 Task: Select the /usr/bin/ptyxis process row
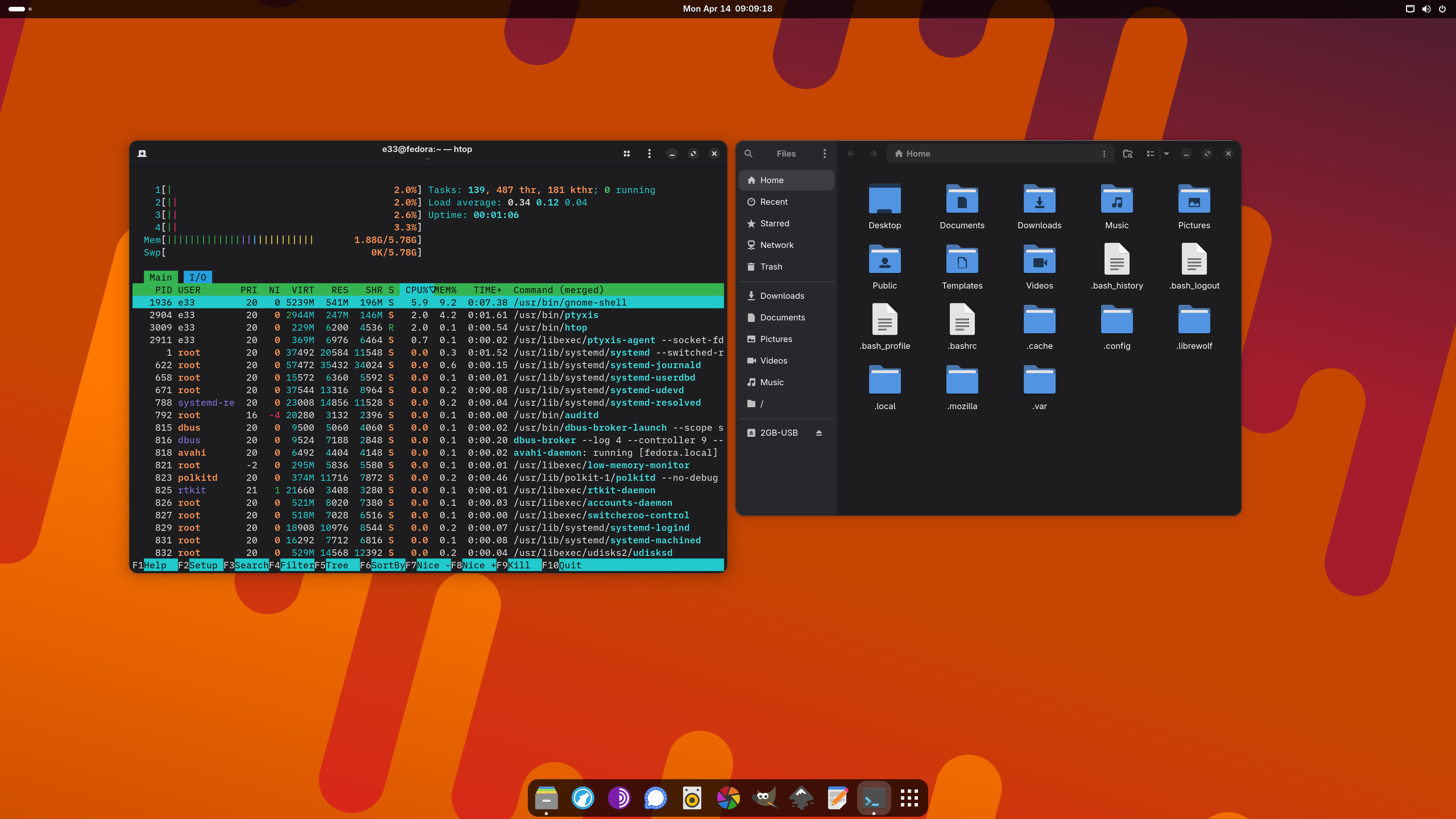pyautogui.click(x=428, y=315)
